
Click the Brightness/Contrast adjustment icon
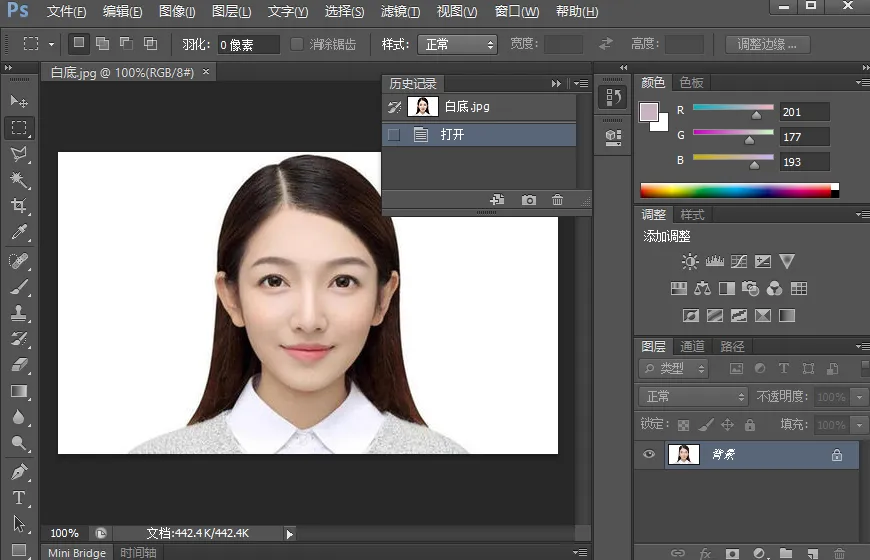[x=690, y=262]
